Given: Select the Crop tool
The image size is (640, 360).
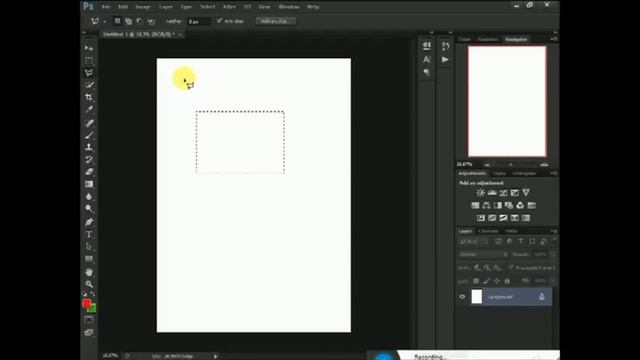Looking at the screenshot, I should (x=89, y=97).
